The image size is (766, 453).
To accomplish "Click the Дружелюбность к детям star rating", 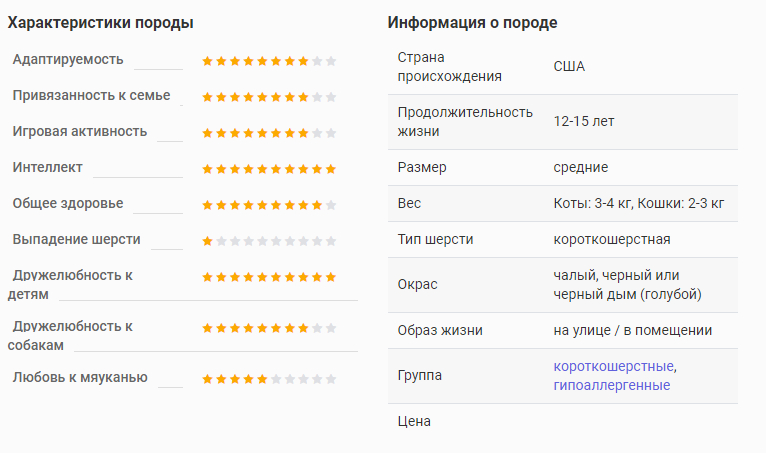I will tap(269, 277).
